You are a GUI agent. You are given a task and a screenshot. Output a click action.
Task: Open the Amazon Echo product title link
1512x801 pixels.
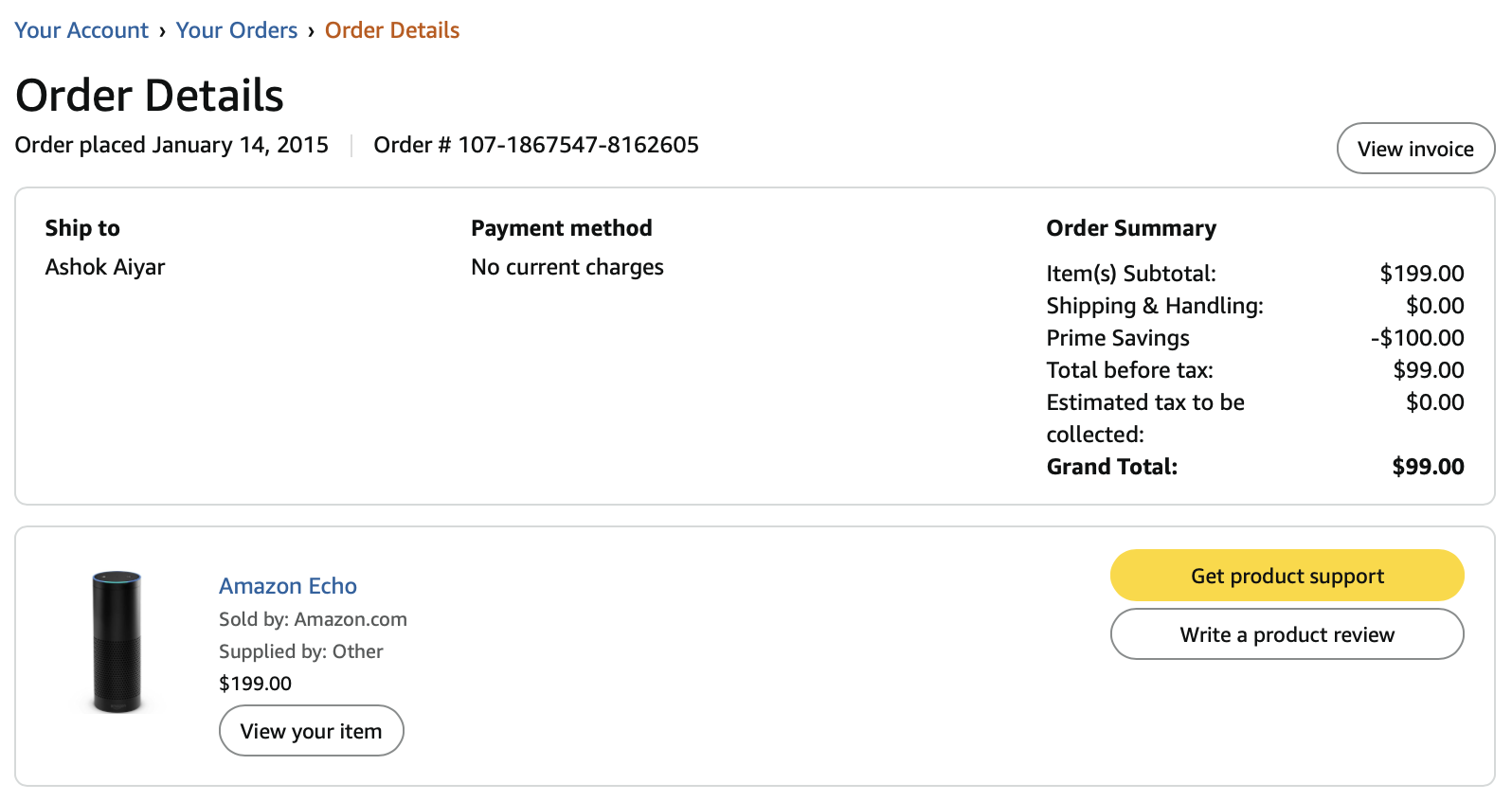pos(288,586)
